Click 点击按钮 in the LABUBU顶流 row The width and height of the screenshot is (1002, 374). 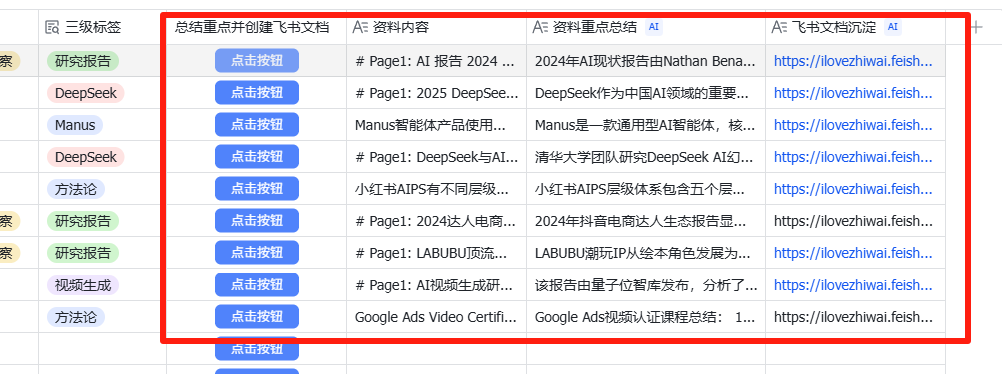click(257, 253)
